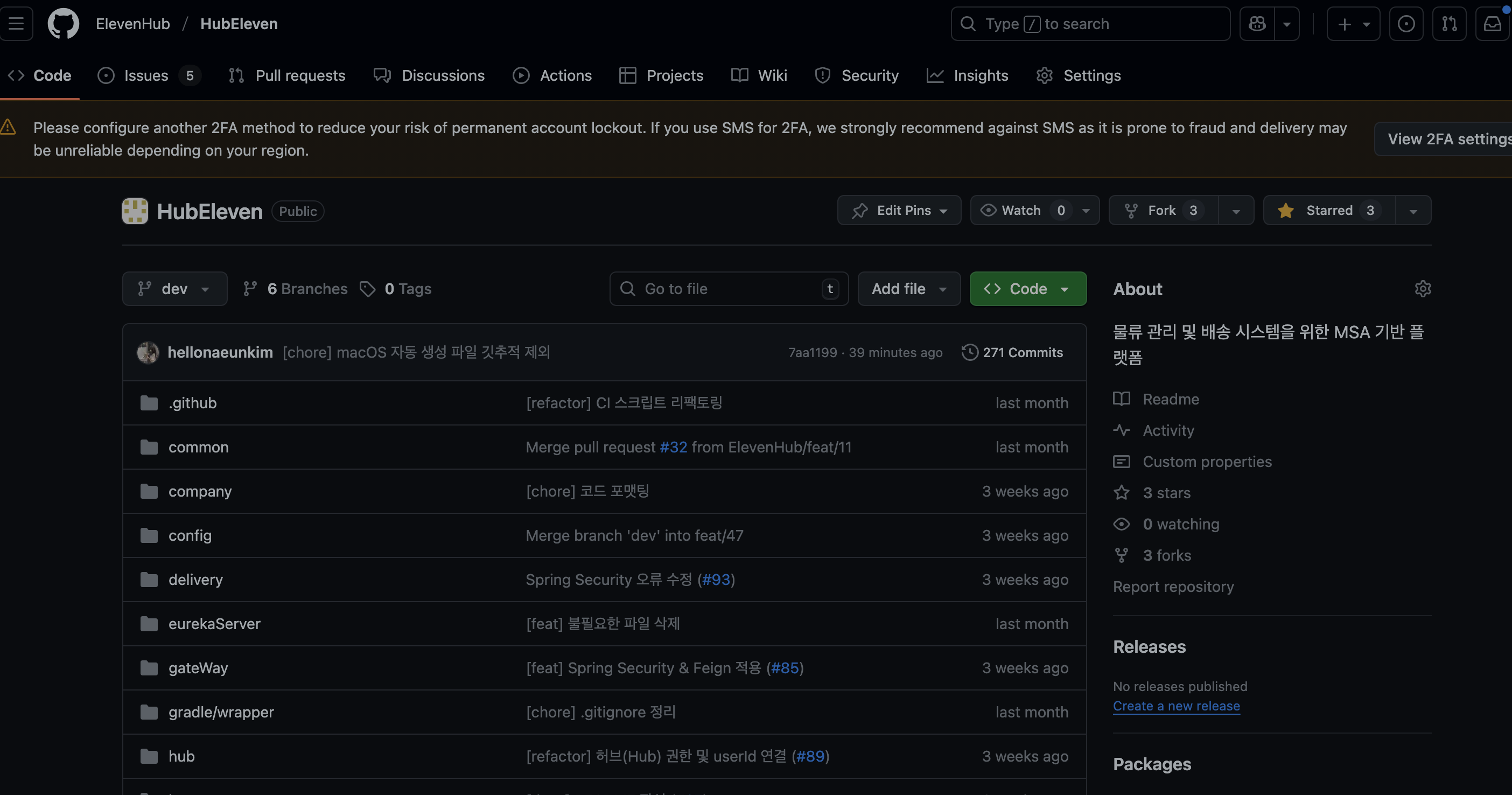This screenshot has height=795, width=1512.
Task: Click Create a new release link
Action: [x=1176, y=706]
